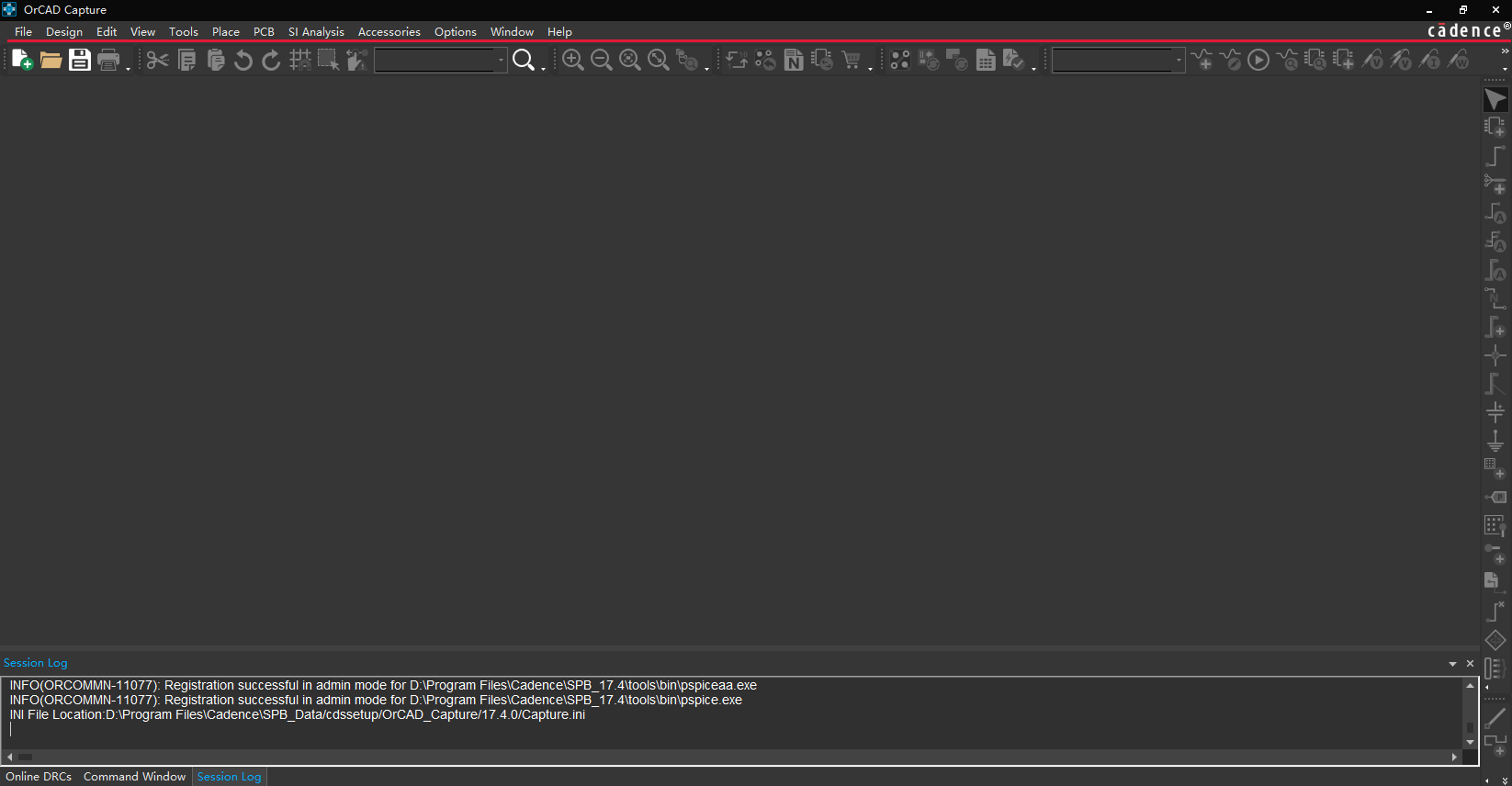Viewport: 1512px width, 786px height.
Task: Expand the search text combo box dropdown
Action: 501,61
